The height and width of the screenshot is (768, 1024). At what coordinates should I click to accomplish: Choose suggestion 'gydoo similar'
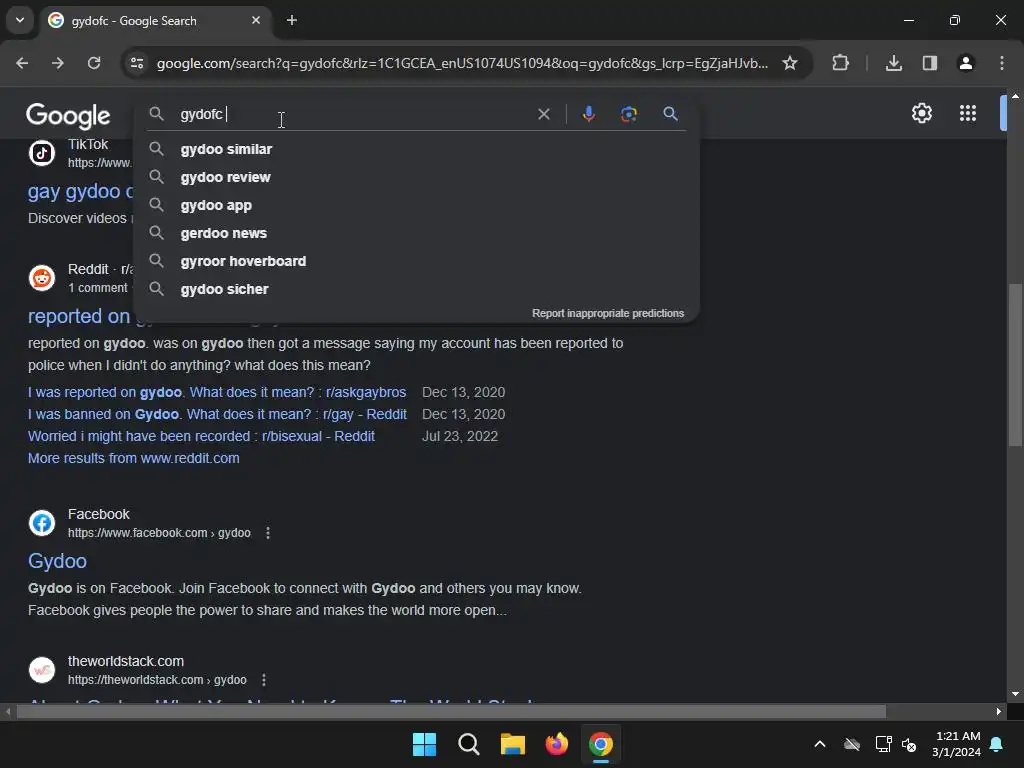tap(417, 149)
